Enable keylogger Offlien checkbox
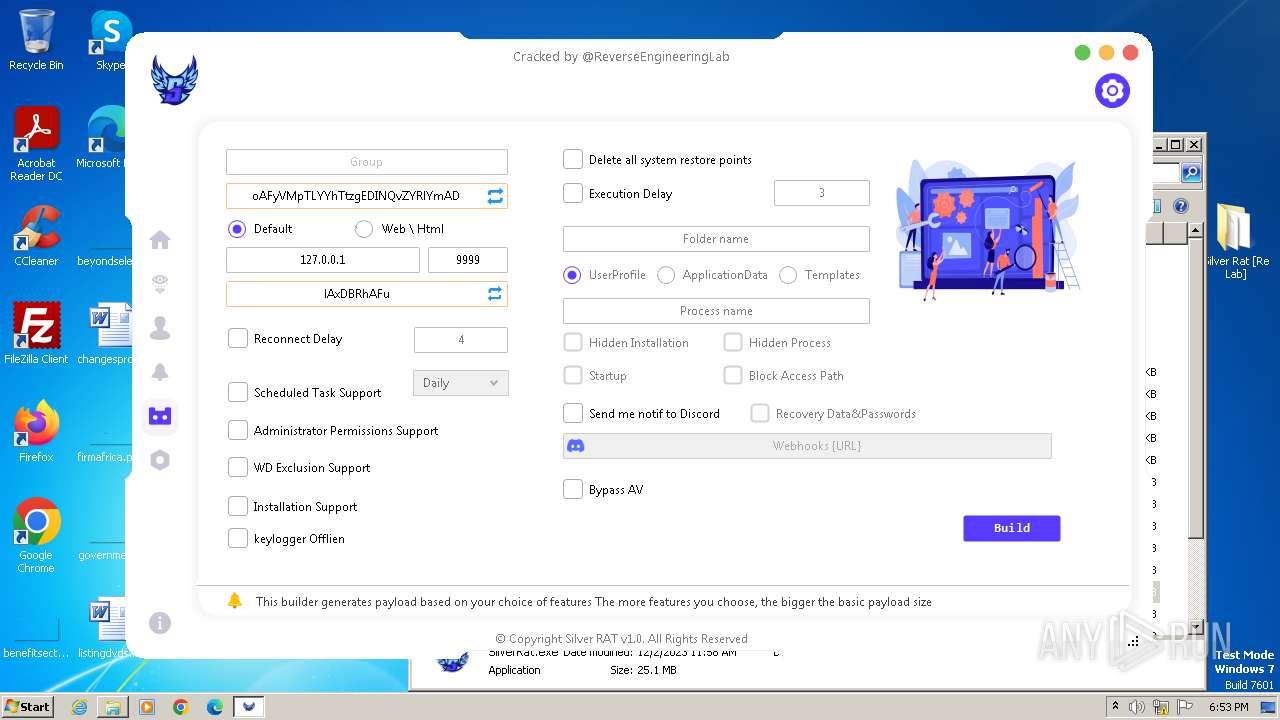Screen dimensions: 1280x720 [238, 538]
